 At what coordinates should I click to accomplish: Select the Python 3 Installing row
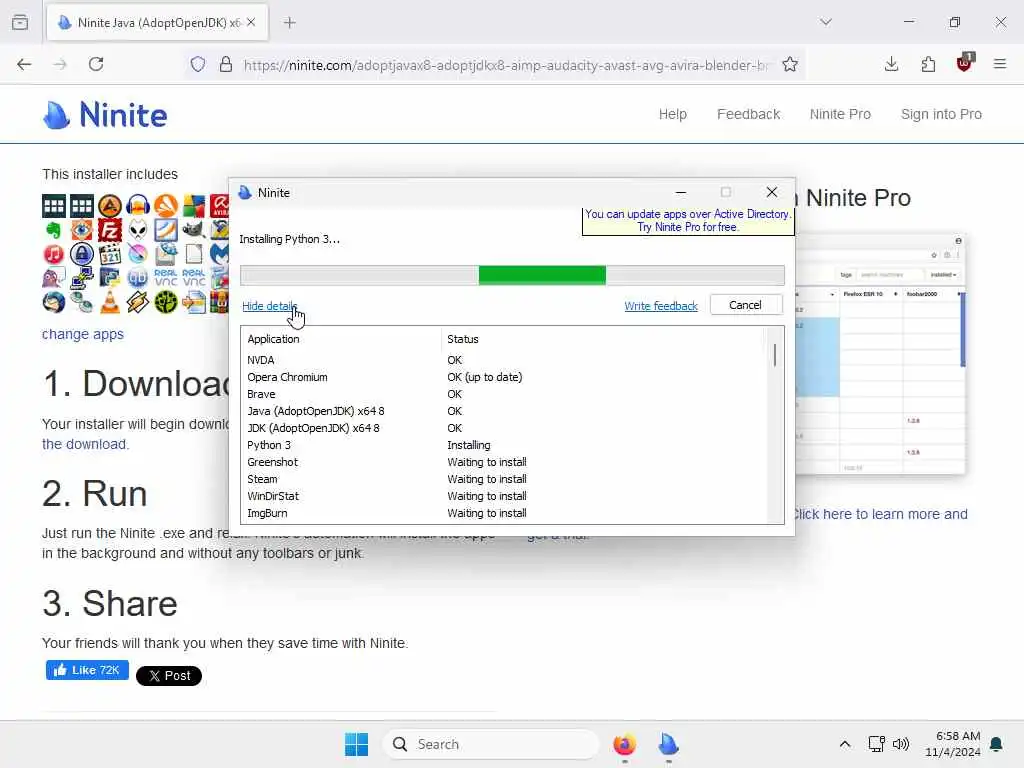pos(503,445)
